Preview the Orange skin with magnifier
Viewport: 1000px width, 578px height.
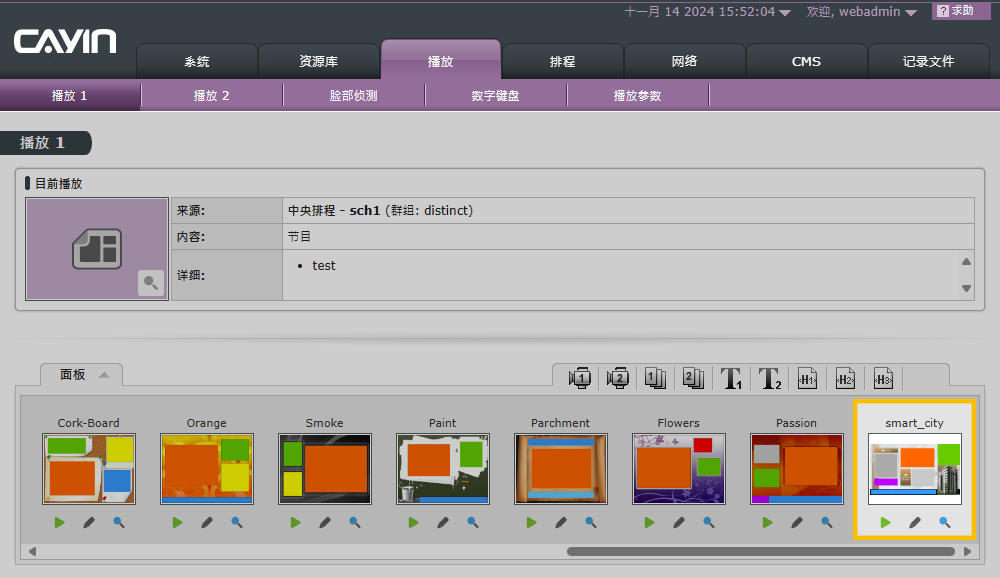coord(237,522)
